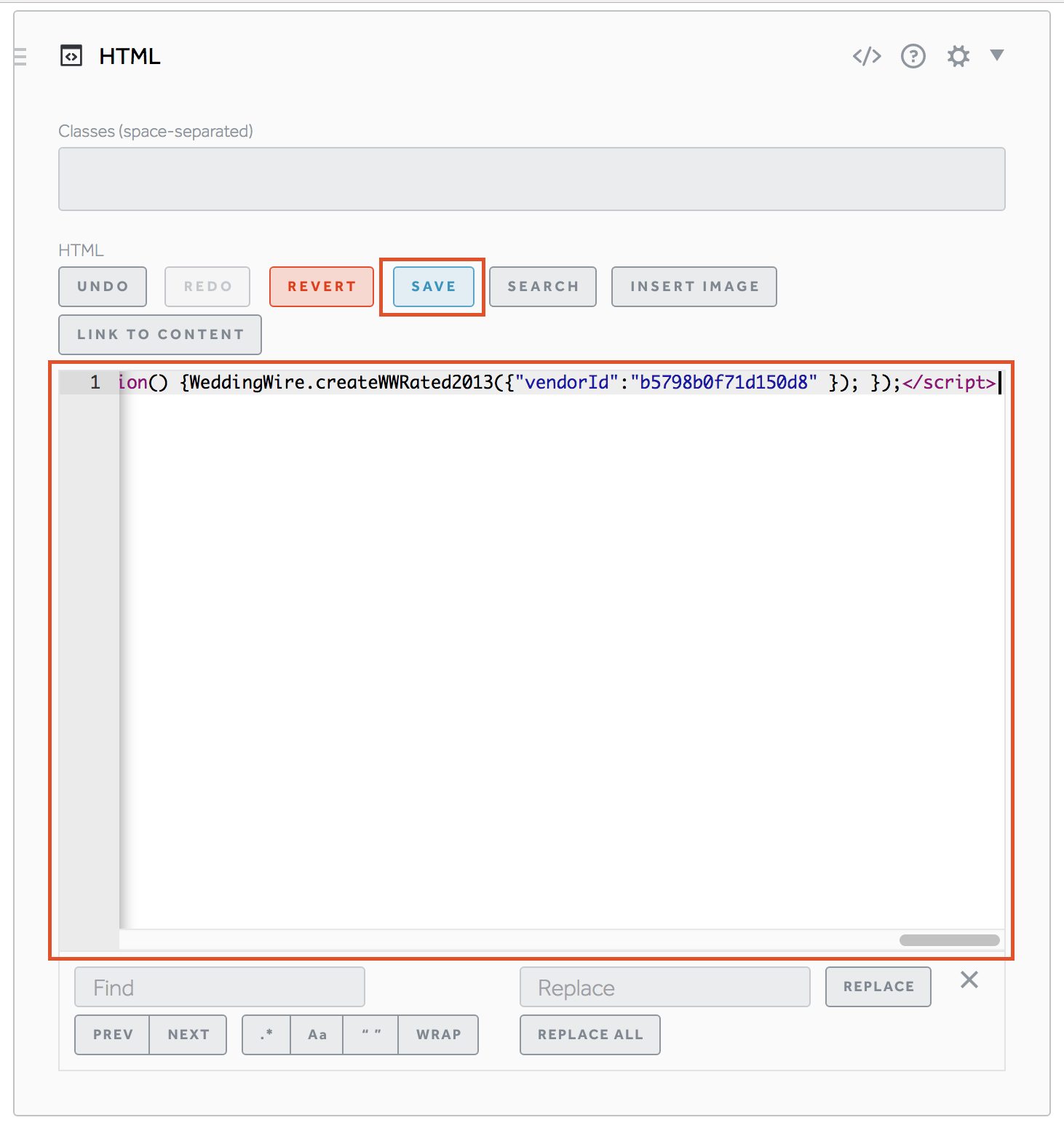Viewport: 1064px width, 1128px height.
Task: Toggle whole word quotes search option
Action: click(x=371, y=1034)
